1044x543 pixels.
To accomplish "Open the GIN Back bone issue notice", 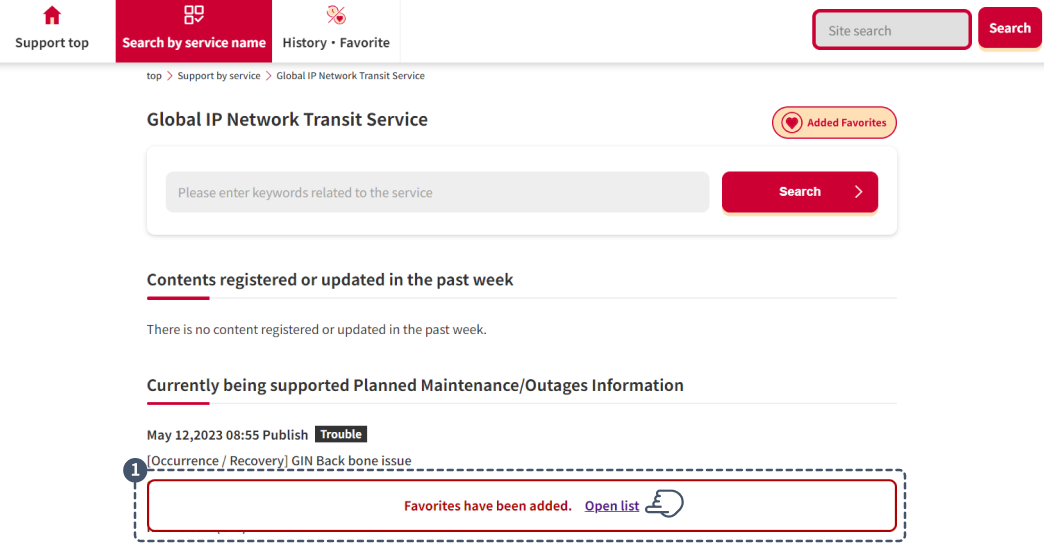I will tap(279, 461).
